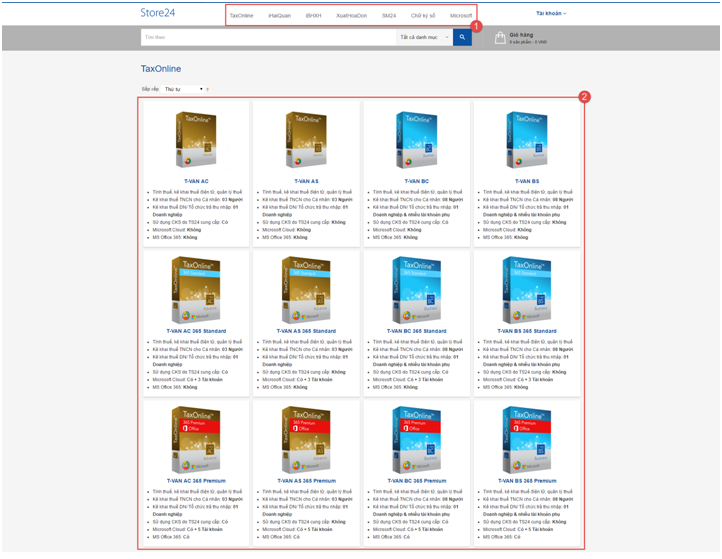
Task: Open the T-VAN BS product box image
Action: click(x=527, y=139)
